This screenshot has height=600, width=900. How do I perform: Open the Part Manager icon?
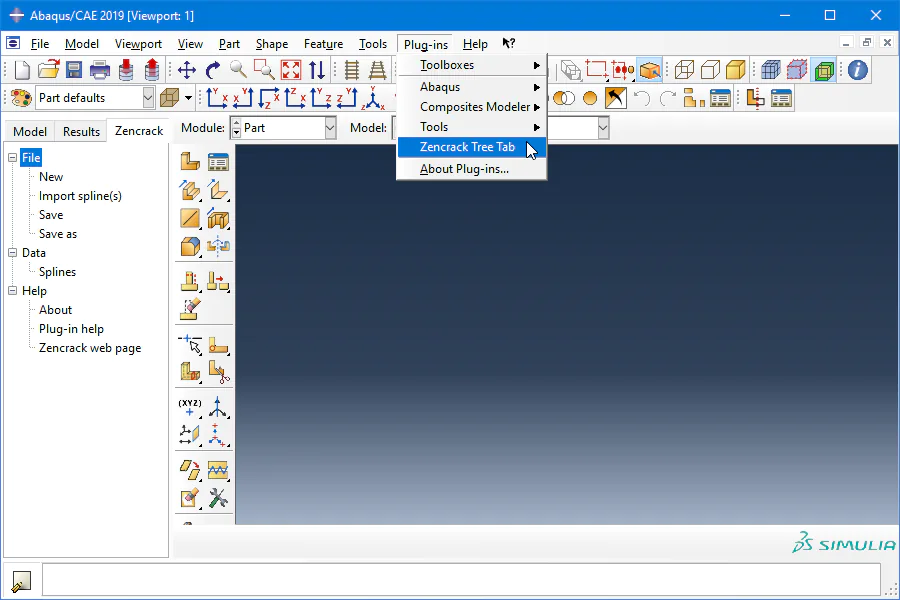point(218,162)
